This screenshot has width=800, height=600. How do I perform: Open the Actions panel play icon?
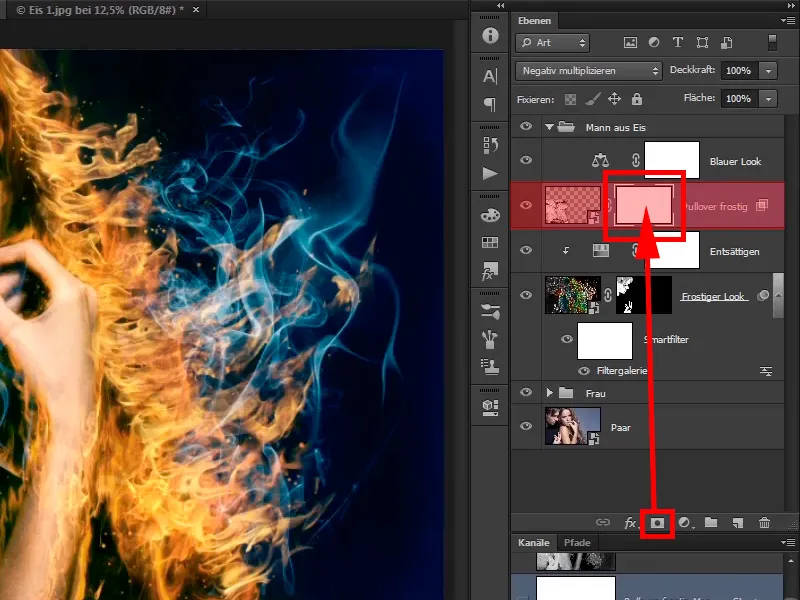click(490, 173)
